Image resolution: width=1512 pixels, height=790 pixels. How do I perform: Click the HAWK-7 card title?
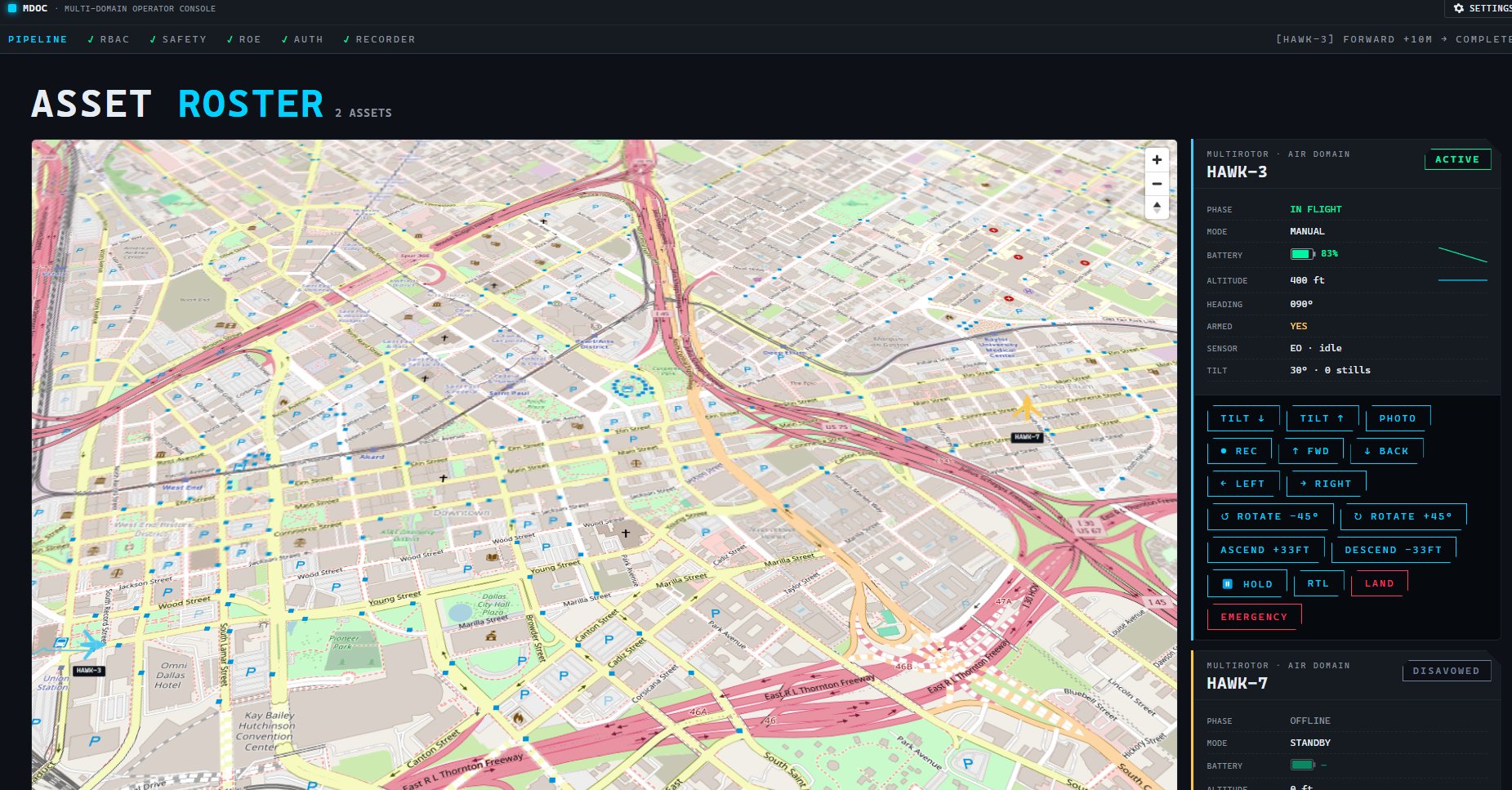1237,684
